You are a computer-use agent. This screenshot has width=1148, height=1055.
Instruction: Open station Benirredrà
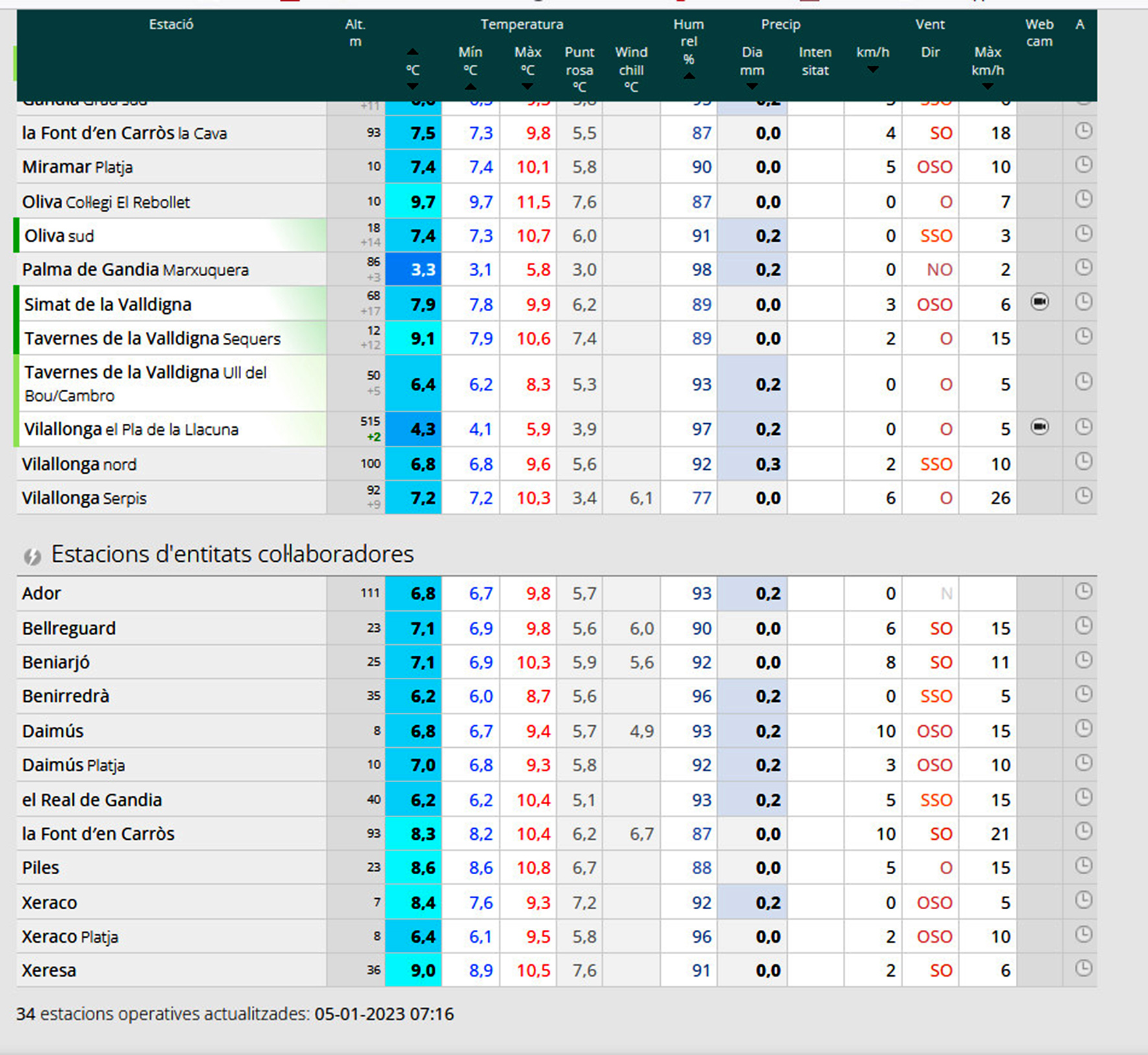point(65,696)
